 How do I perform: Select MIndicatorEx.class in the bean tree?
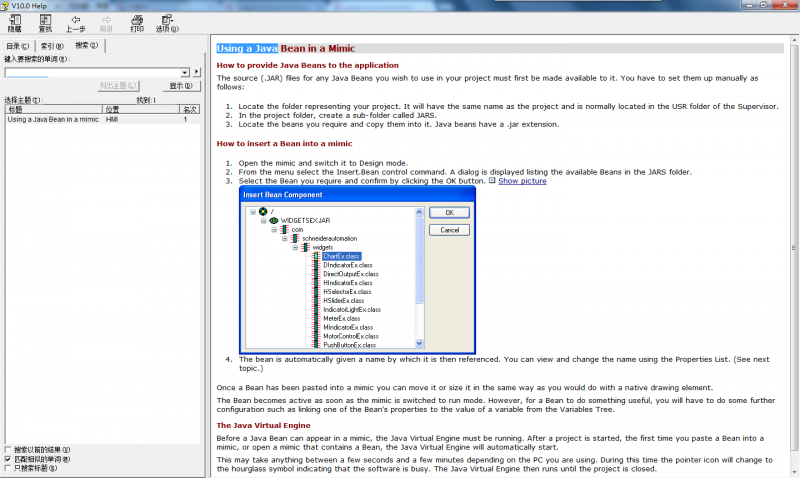[x=348, y=328]
